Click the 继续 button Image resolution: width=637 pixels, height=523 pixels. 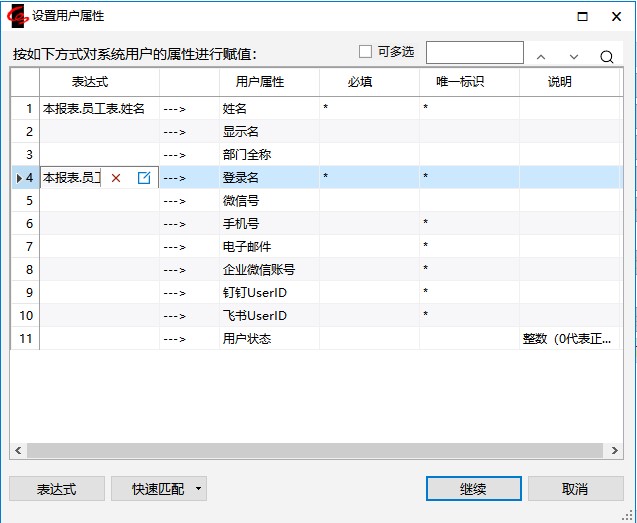click(474, 488)
